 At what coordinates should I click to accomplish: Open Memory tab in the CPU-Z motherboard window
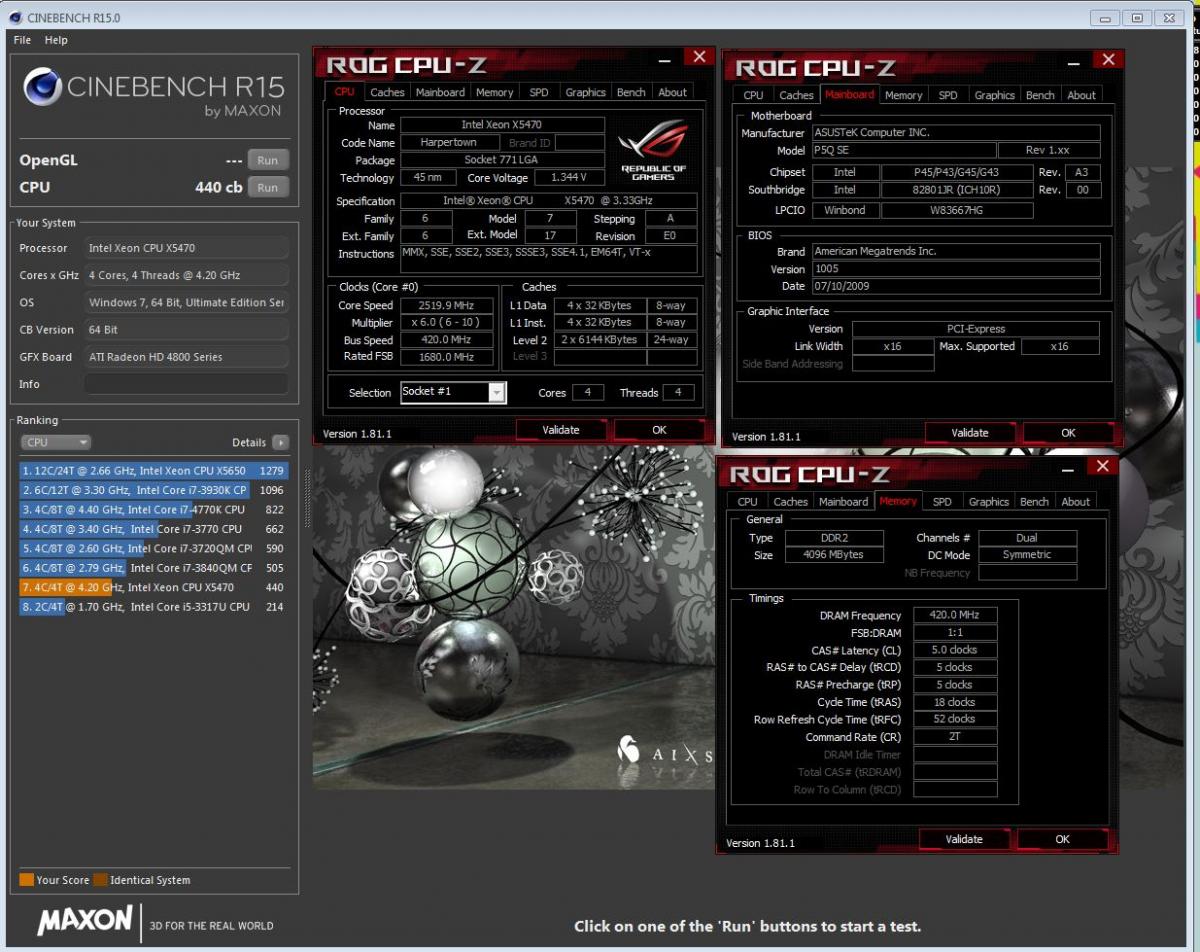pos(903,95)
